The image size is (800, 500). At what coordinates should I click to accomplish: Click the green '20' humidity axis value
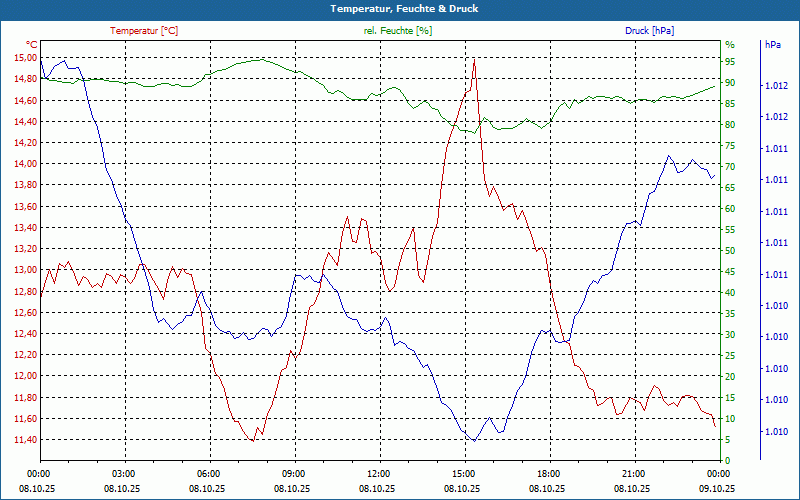[730, 377]
